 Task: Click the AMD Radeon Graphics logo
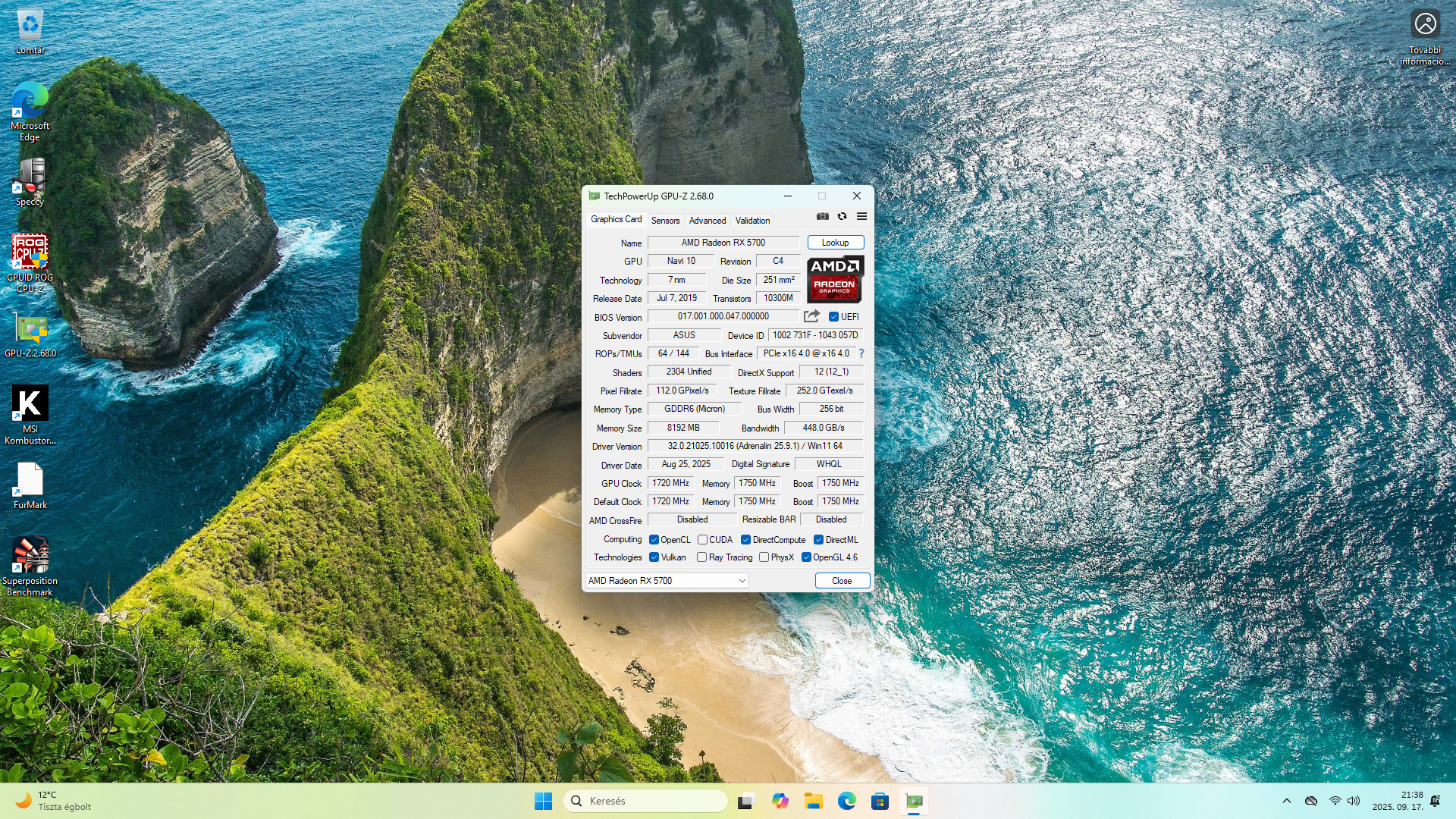(835, 279)
